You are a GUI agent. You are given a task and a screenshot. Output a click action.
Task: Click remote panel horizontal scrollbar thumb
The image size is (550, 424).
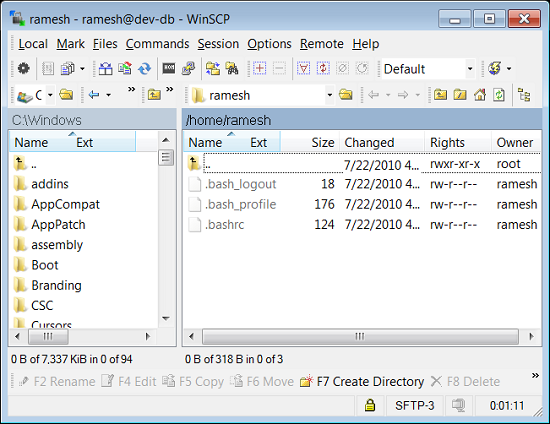[360, 336]
